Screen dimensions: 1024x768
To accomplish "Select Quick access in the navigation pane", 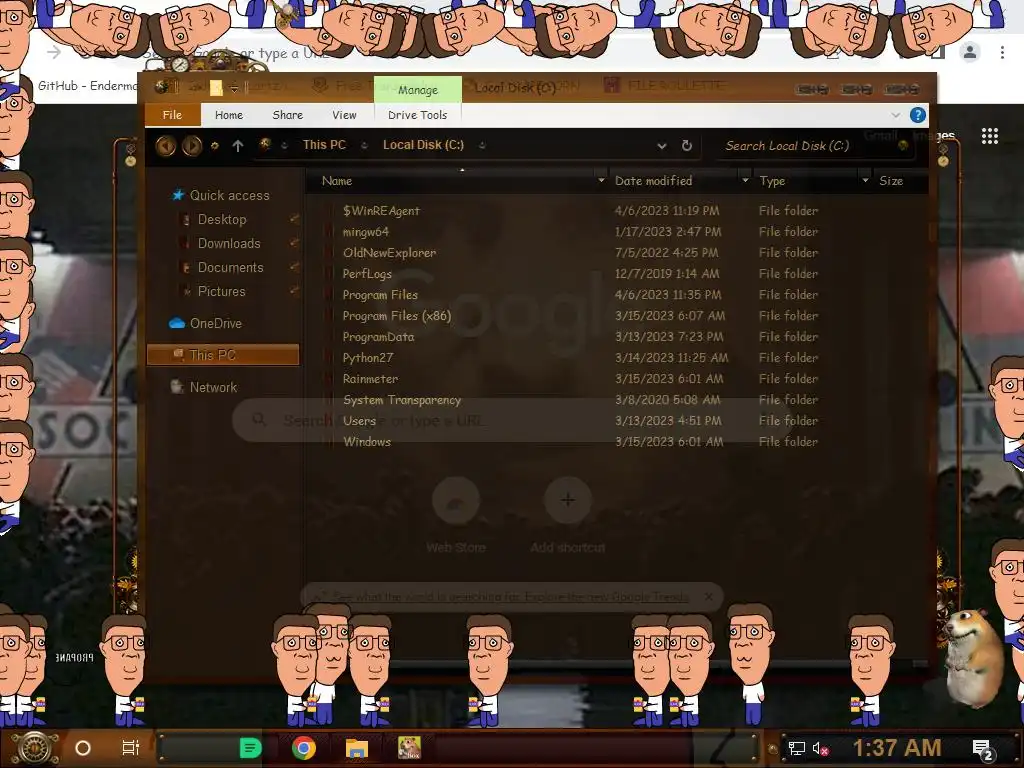I will click(x=229, y=195).
